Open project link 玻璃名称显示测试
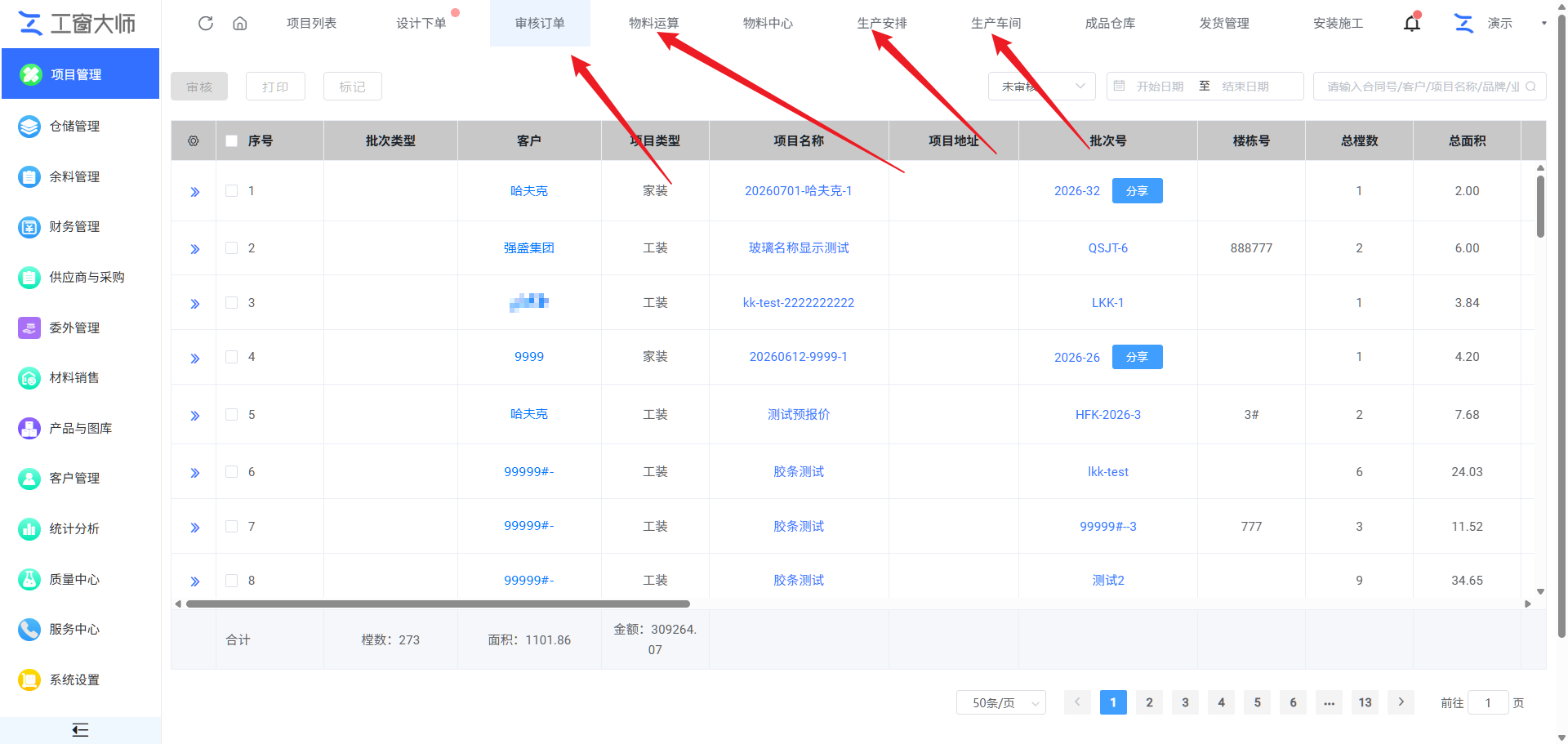 point(799,247)
